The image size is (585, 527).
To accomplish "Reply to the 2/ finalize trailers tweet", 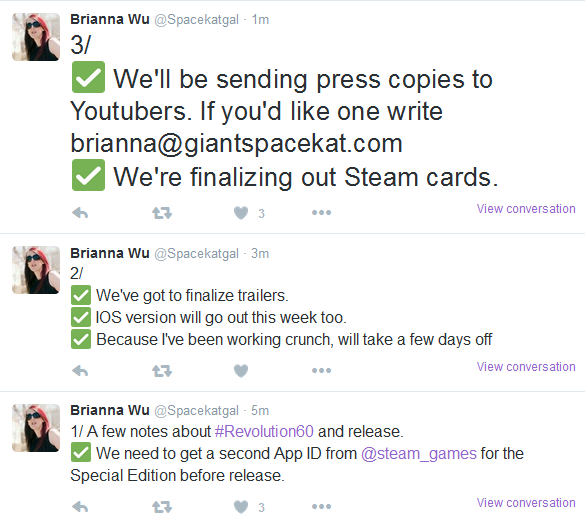I will click(80, 371).
